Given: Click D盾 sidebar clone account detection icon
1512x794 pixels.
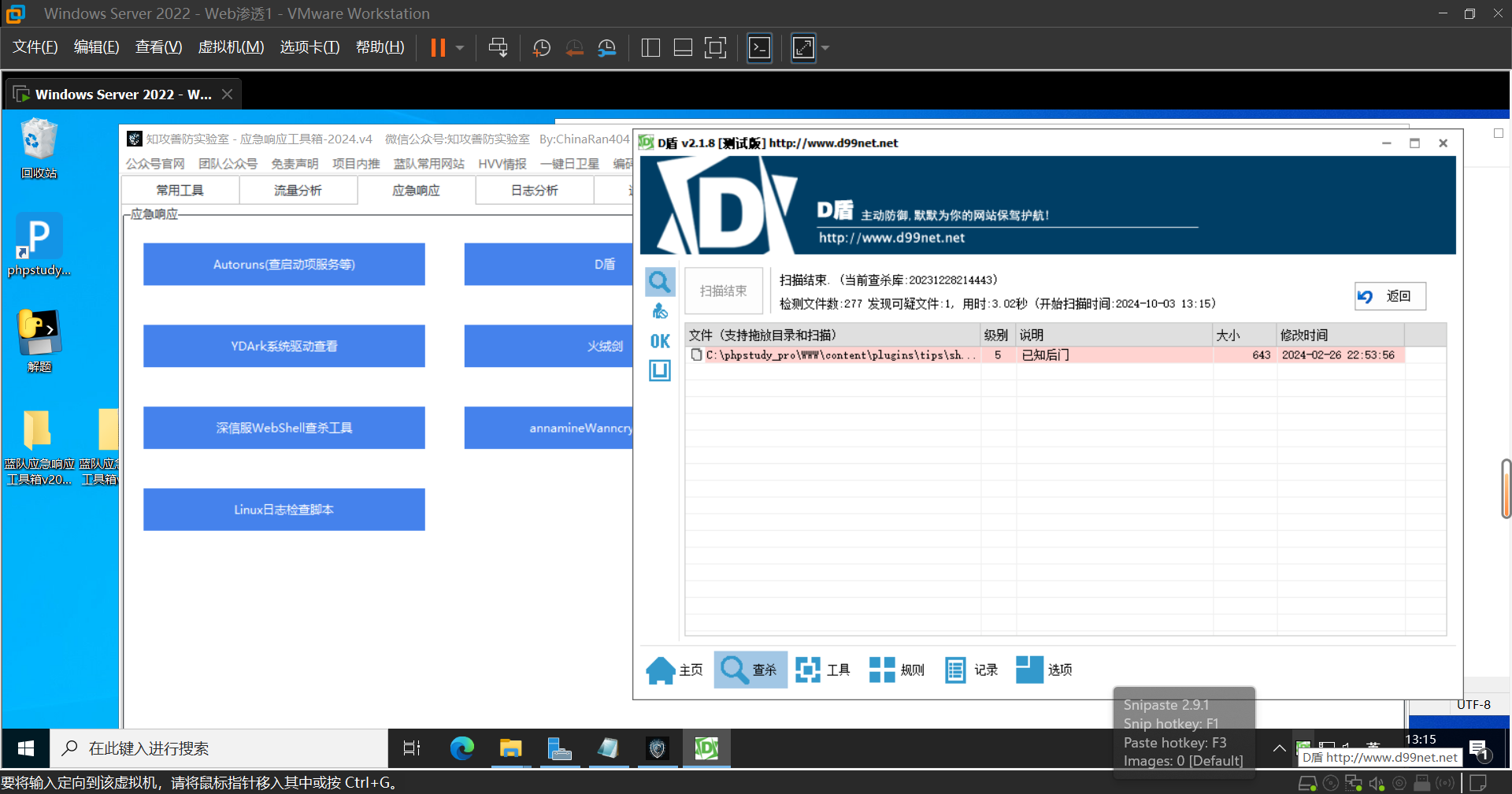Looking at the screenshot, I should click(x=660, y=312).
